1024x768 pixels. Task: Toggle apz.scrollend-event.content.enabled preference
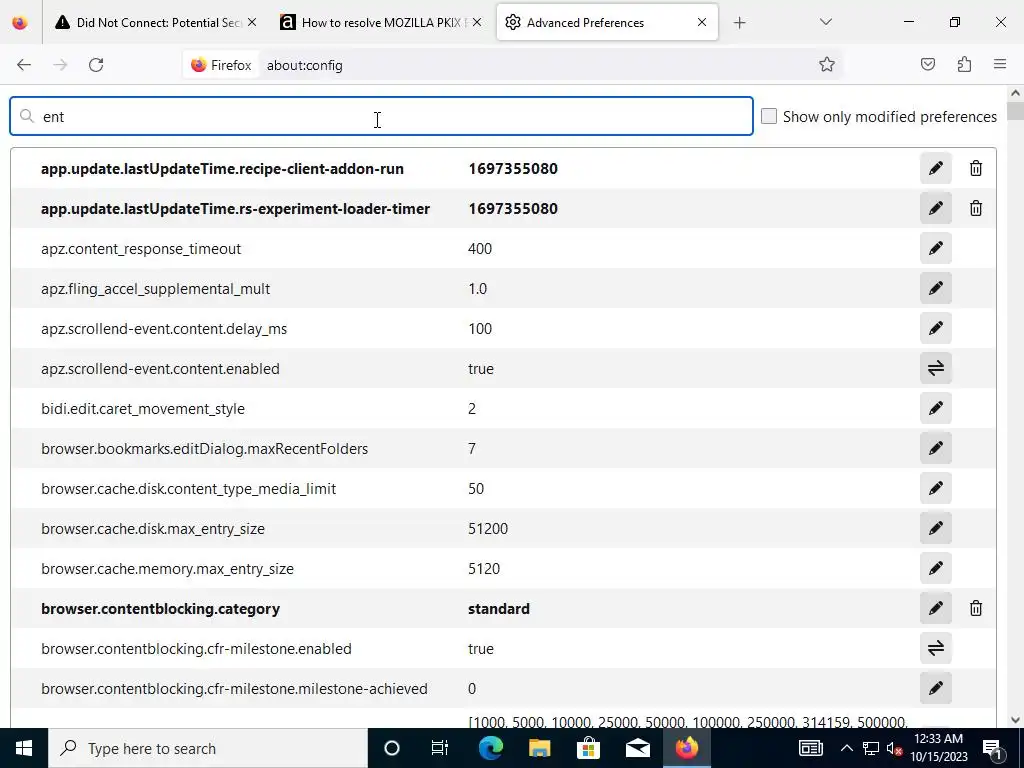(935, 368)
